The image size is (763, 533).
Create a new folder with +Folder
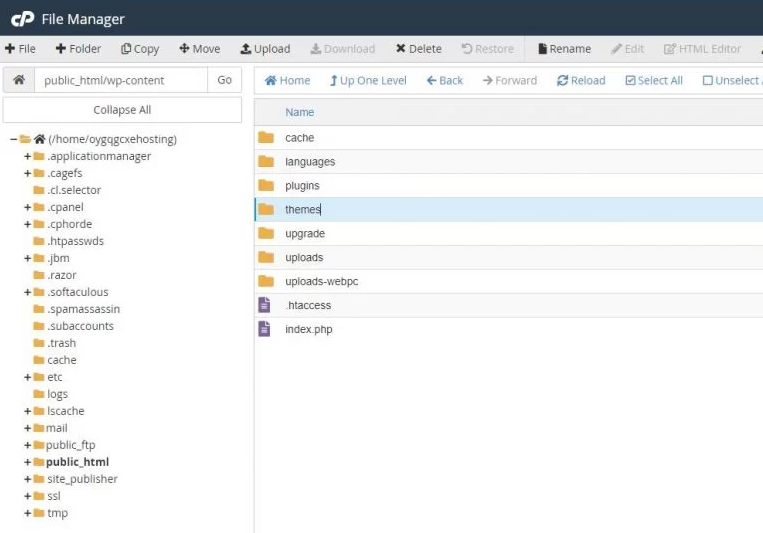click(78, 49)
